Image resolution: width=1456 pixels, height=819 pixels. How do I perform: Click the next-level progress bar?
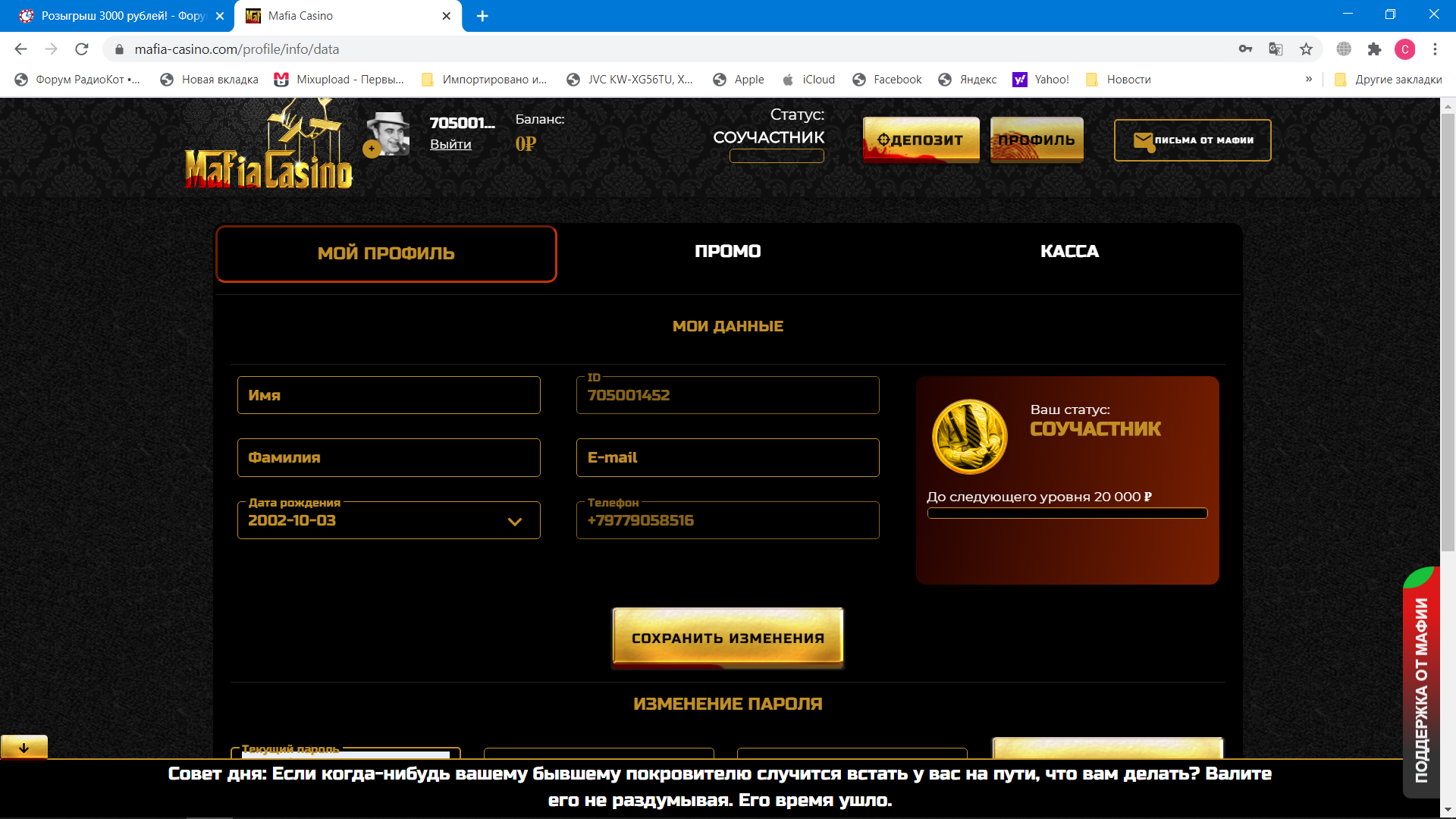(1067, 513)
